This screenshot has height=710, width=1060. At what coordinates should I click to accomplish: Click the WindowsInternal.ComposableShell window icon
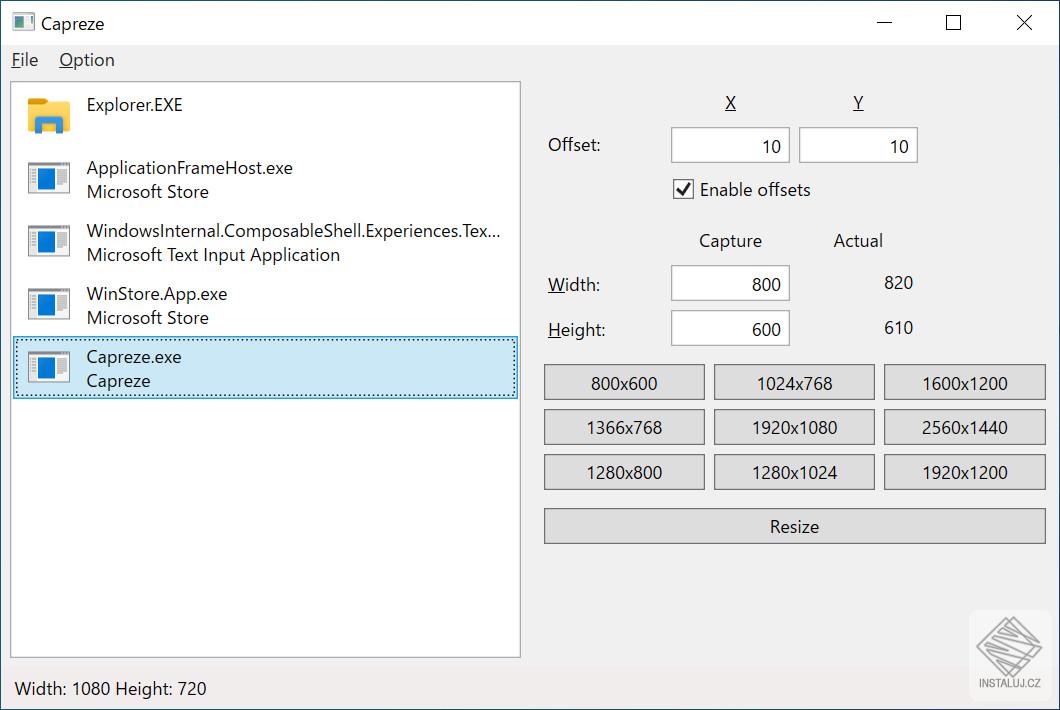pos(49,241)
